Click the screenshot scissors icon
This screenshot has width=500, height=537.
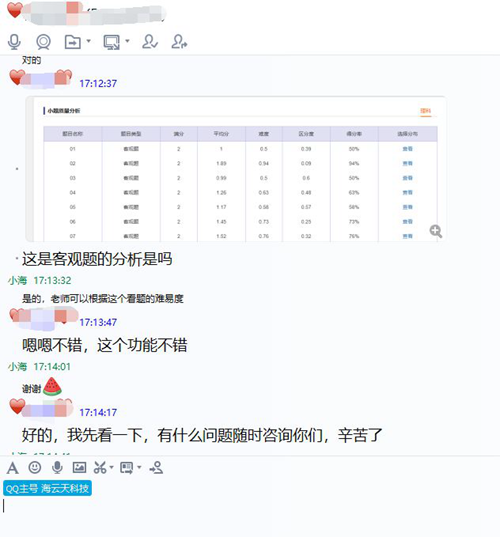100,467
